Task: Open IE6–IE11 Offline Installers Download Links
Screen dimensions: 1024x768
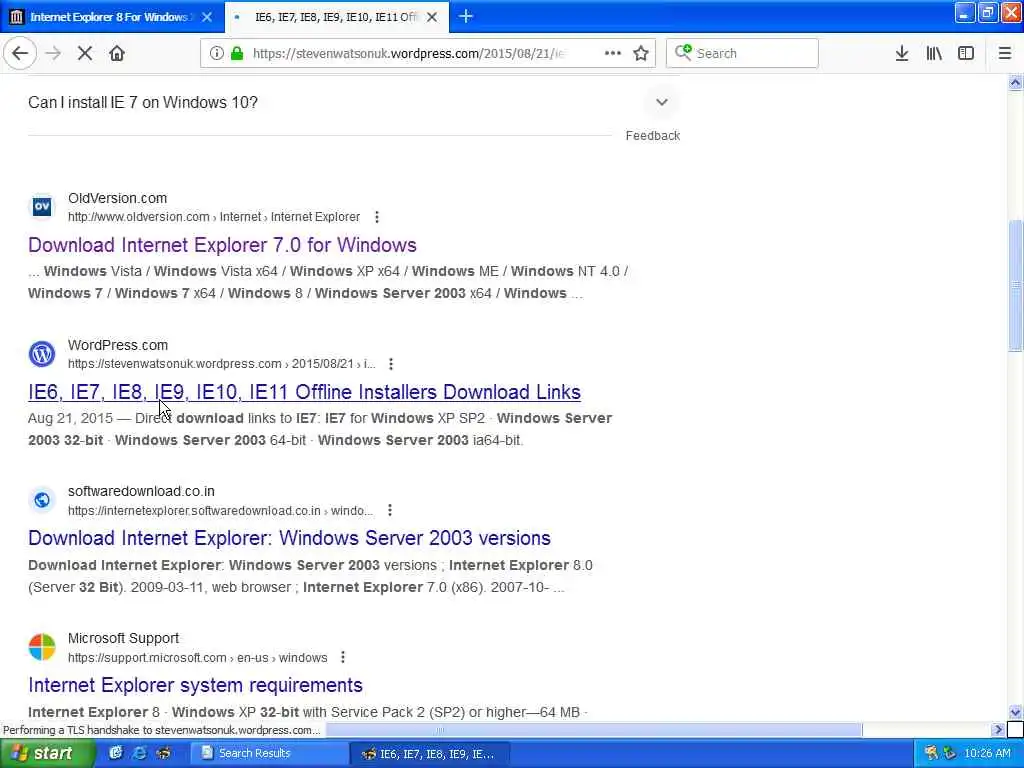Action: 304,392
